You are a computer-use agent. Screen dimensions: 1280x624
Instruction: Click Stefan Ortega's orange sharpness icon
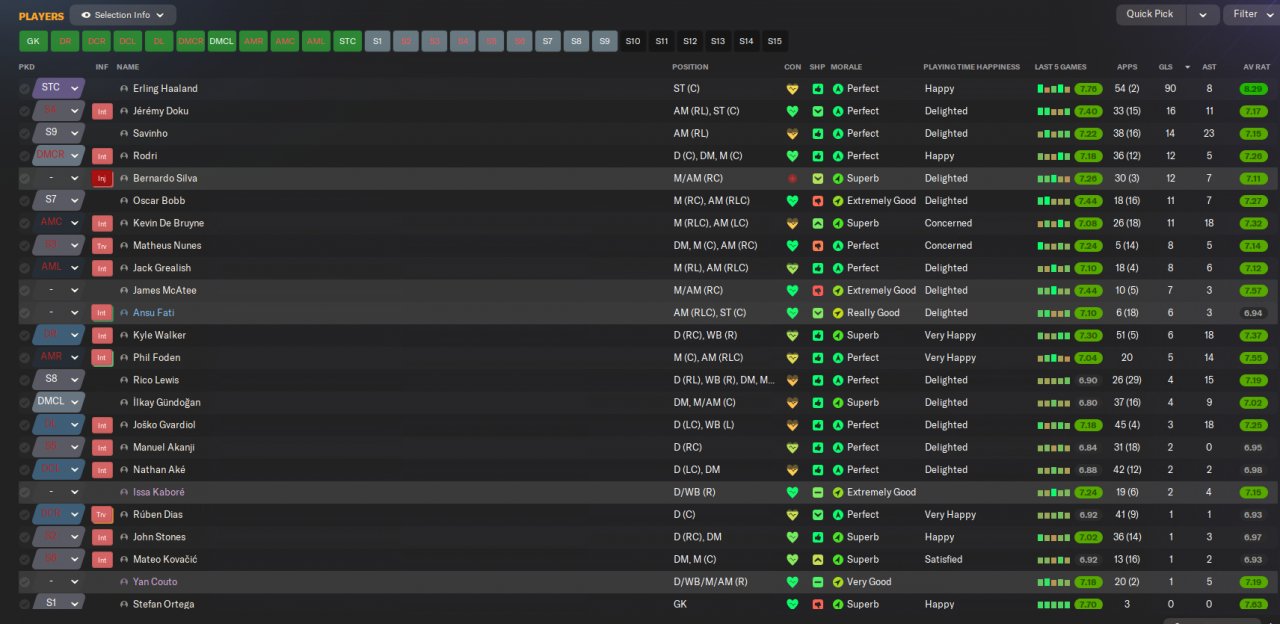[x=817, y=604]
